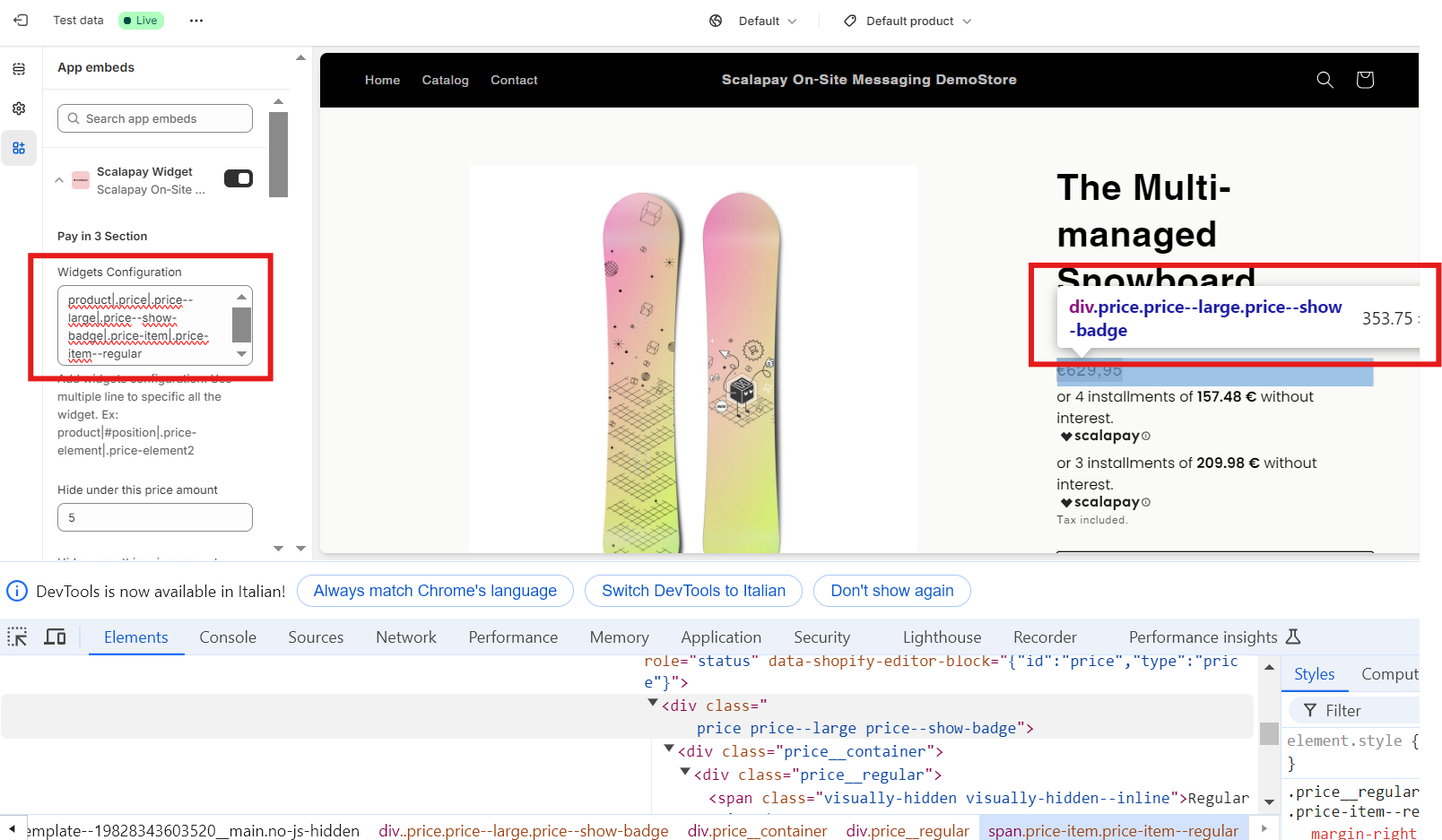Open the Sources tab
The width and height of the screenshot is (1442, 840).
pyautogui.click(x=316, y=637)
